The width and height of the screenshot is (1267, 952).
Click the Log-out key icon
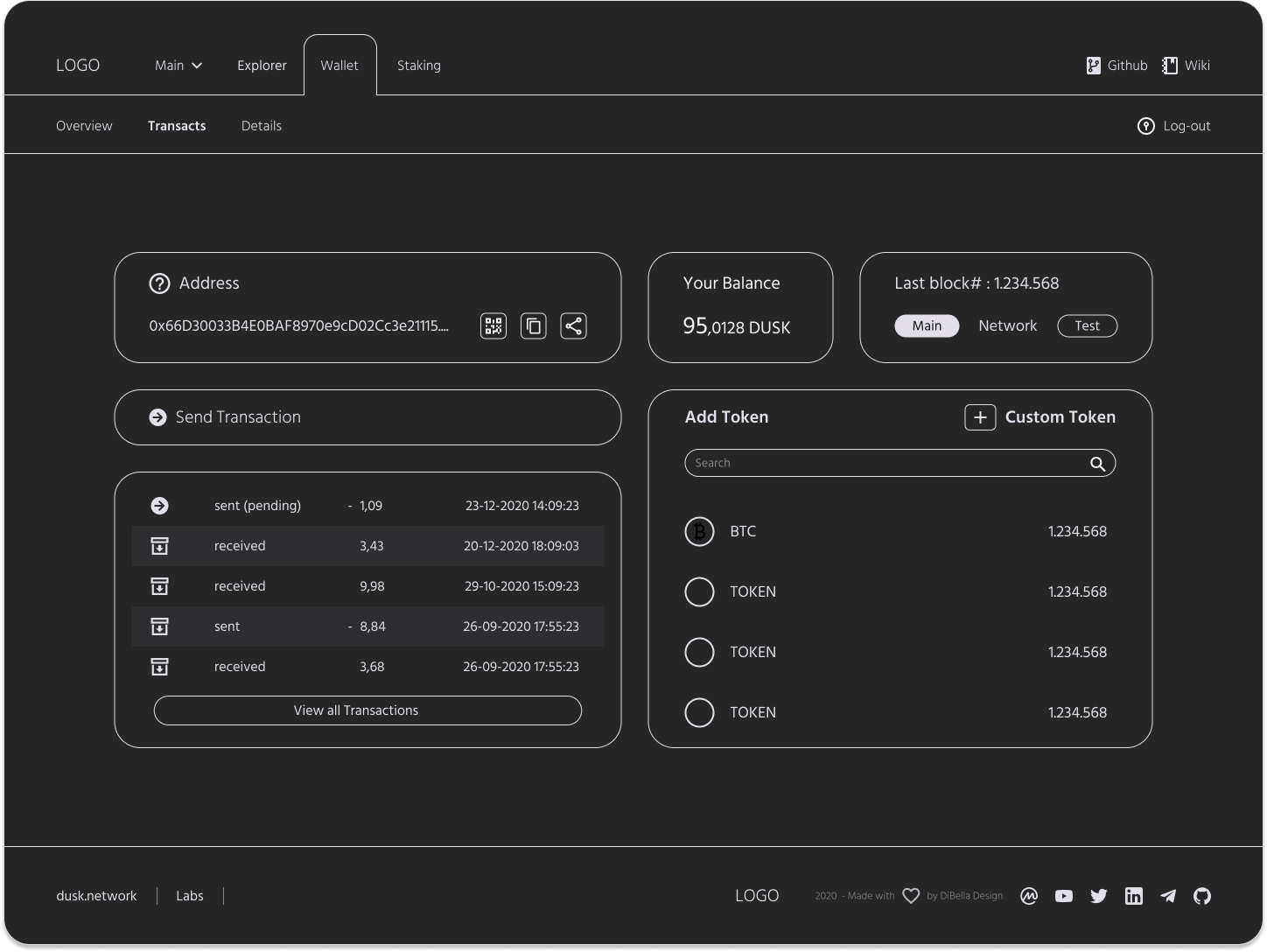tap(1146, 126)
